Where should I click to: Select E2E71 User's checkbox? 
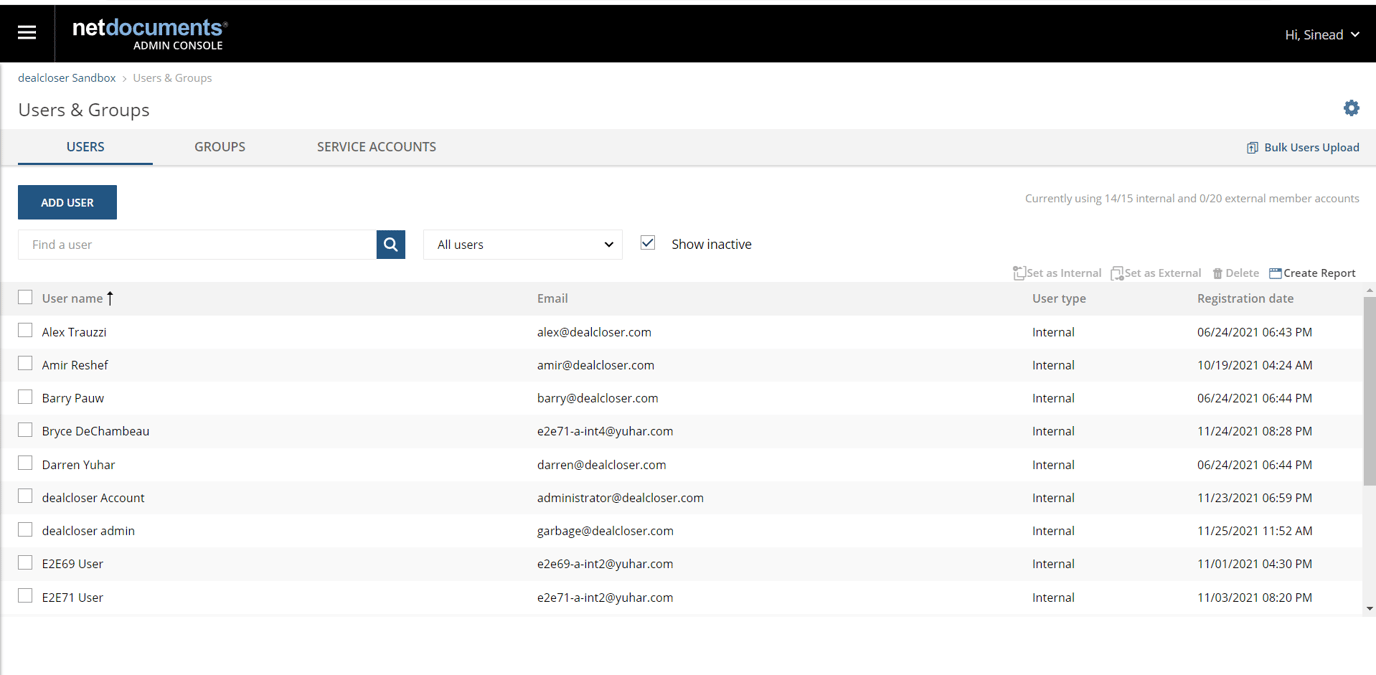tap(25, 596)
